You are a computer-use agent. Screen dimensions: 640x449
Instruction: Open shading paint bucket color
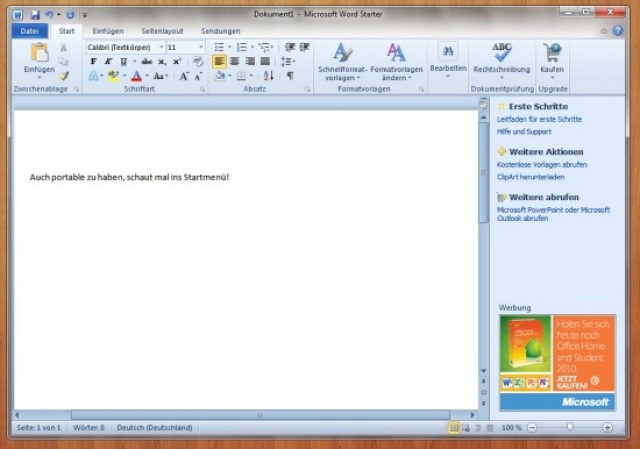220,76
